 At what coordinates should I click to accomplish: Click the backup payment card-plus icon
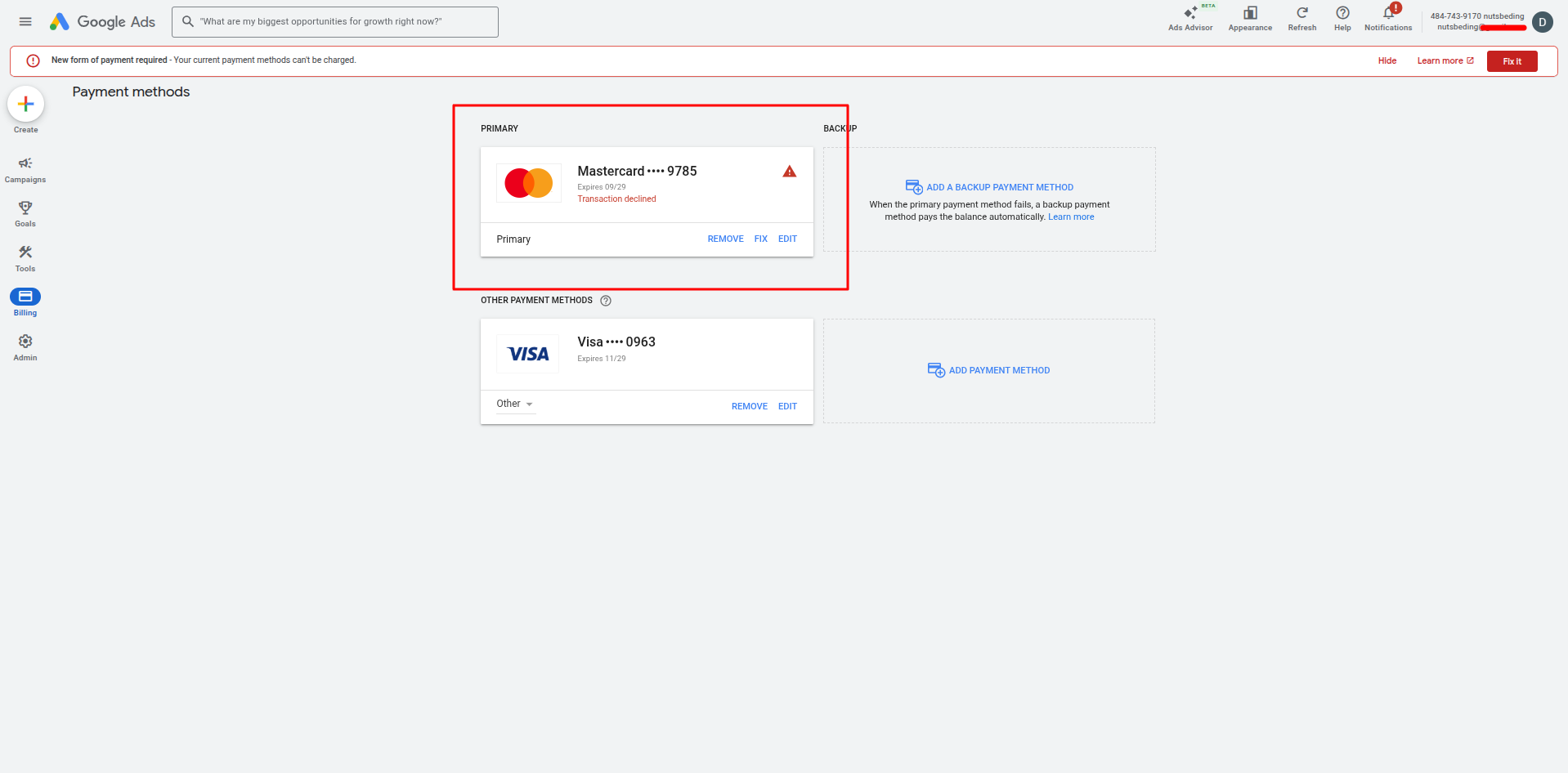pyautogui.click(x=914, y=187)
